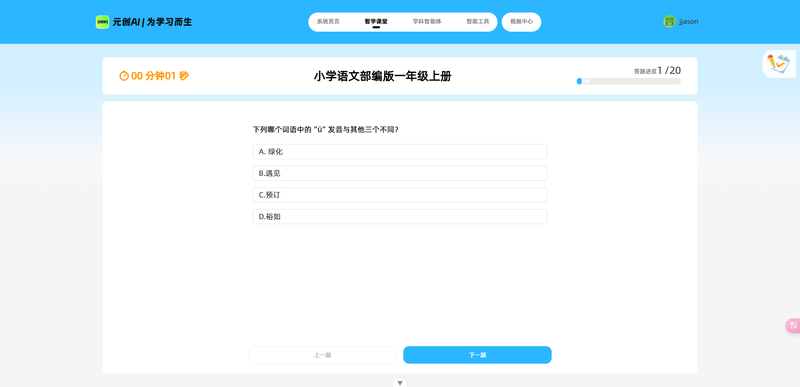The height and width of the screenshot is (387, 800).
Task: Click the jjason username text
Action: click(688, 22)
